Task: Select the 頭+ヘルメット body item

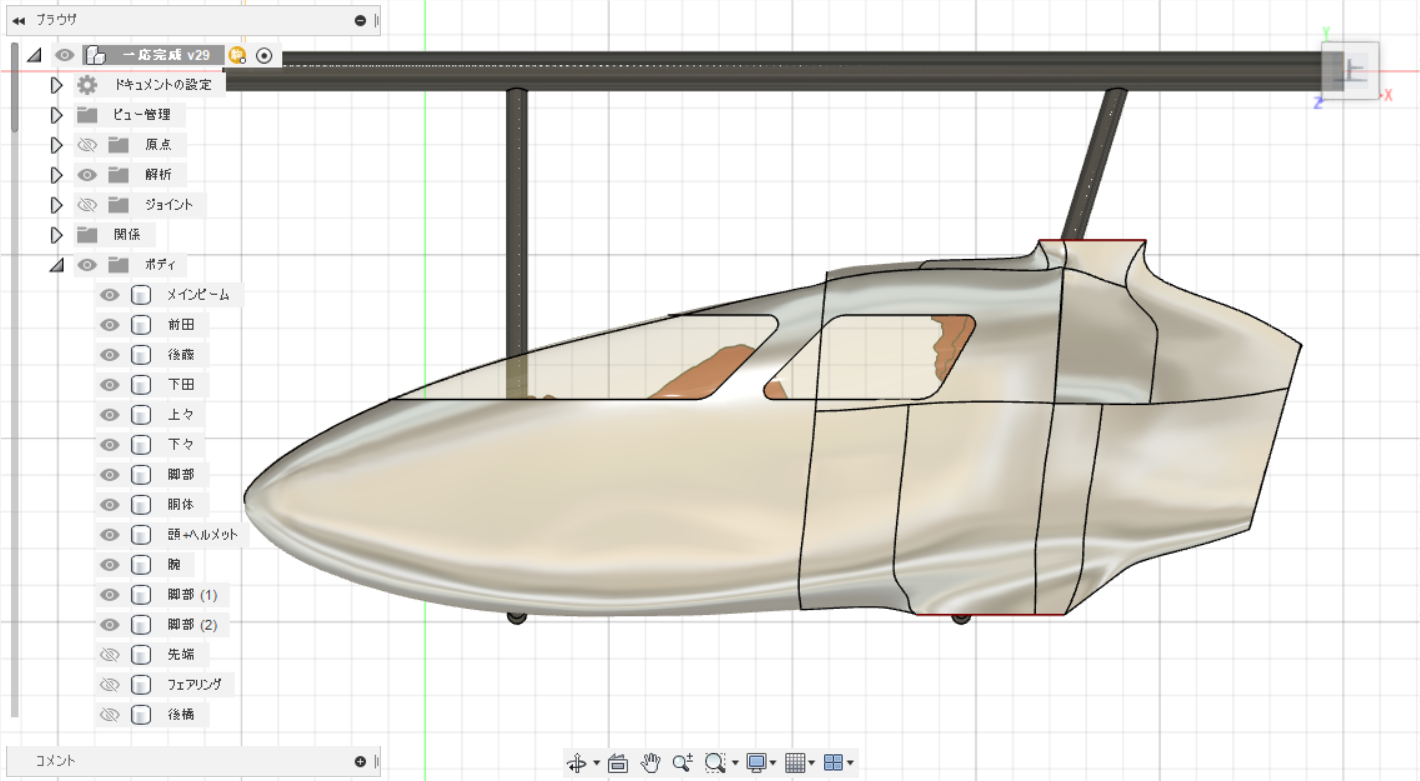Action: click(202, 535)
